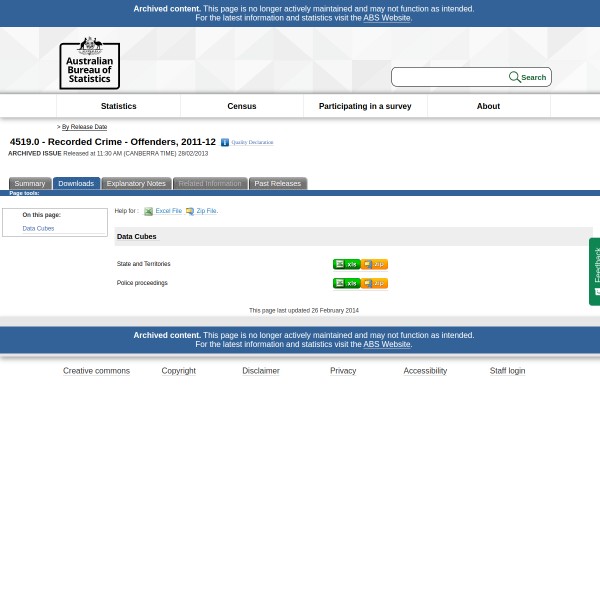Image resolution: width=600 pixels, height=600 pixels.
Task: Switch to the Summary tab
Action: click(x=29, y=184)
